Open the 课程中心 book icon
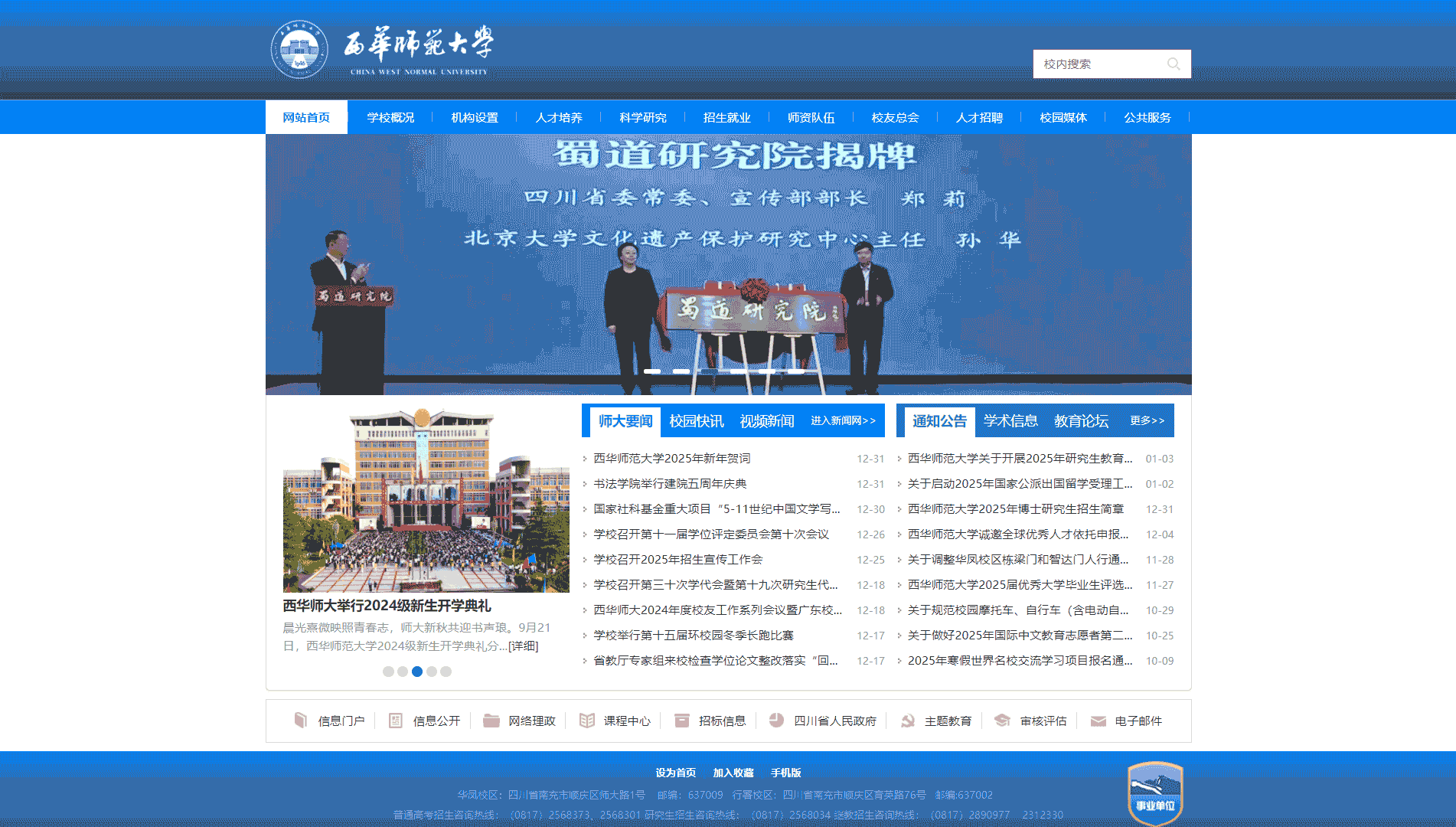 (587, 721)
